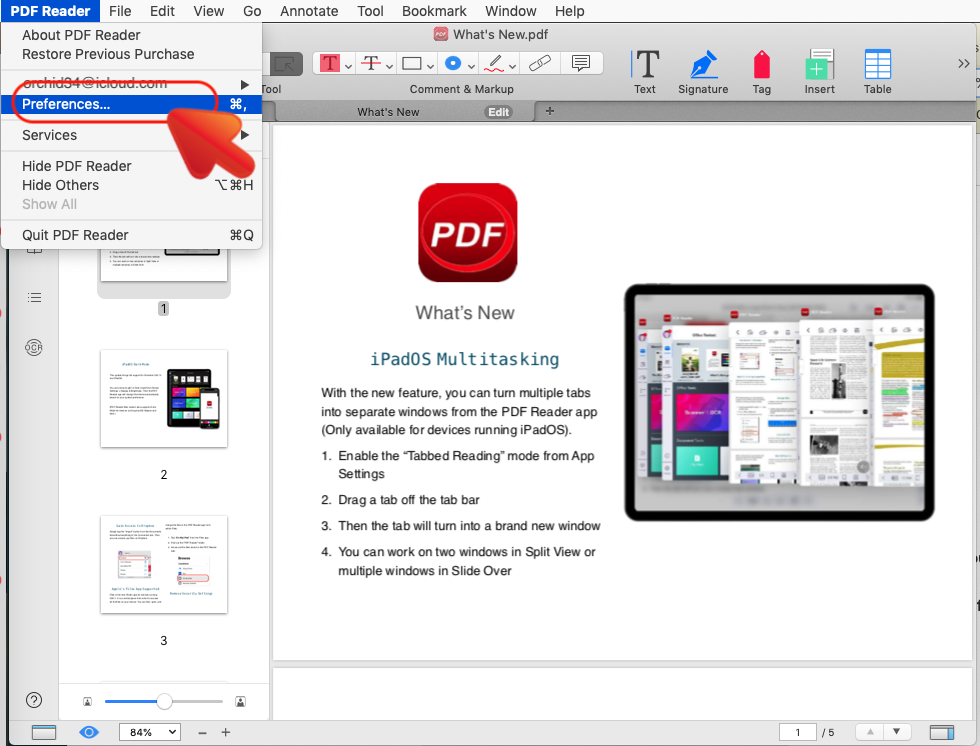
Task: Click the small thumbnail size icon
Action: tap(88, 702)
